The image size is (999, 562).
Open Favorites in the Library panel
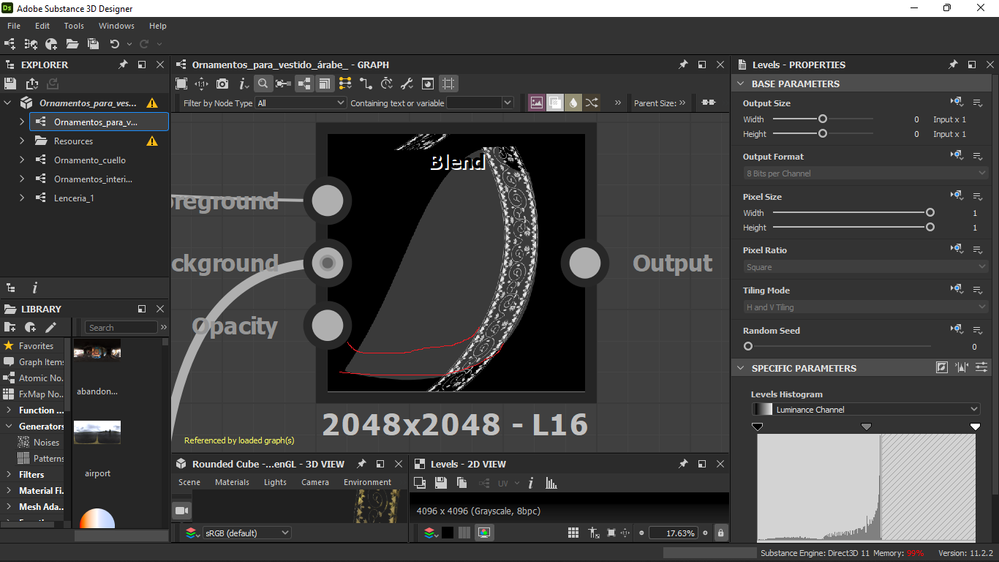[x=36, y=346]
